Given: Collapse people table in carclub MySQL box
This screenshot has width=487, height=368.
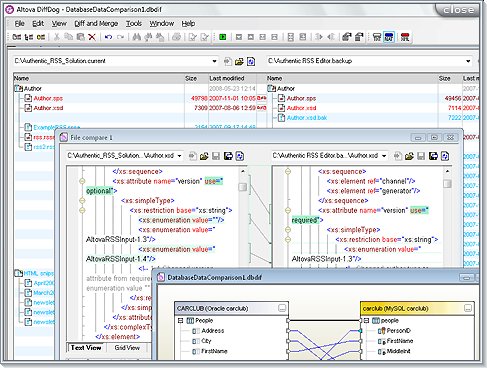Looking at the screenshot, I should (x=366, y=321).
